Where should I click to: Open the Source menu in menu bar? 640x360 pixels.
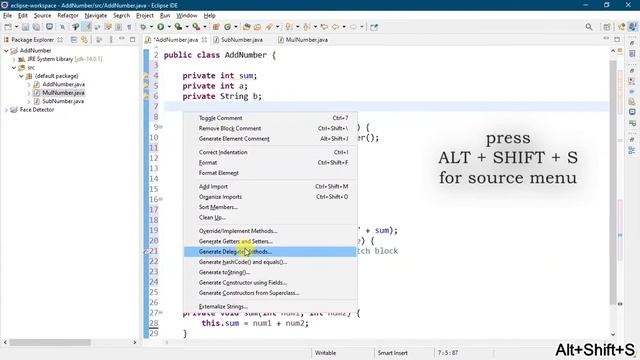point(42,16)
